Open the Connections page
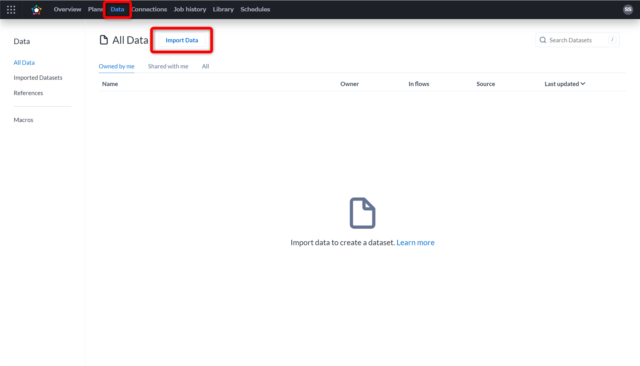This screenshot has height=366, width=640. 149,9
